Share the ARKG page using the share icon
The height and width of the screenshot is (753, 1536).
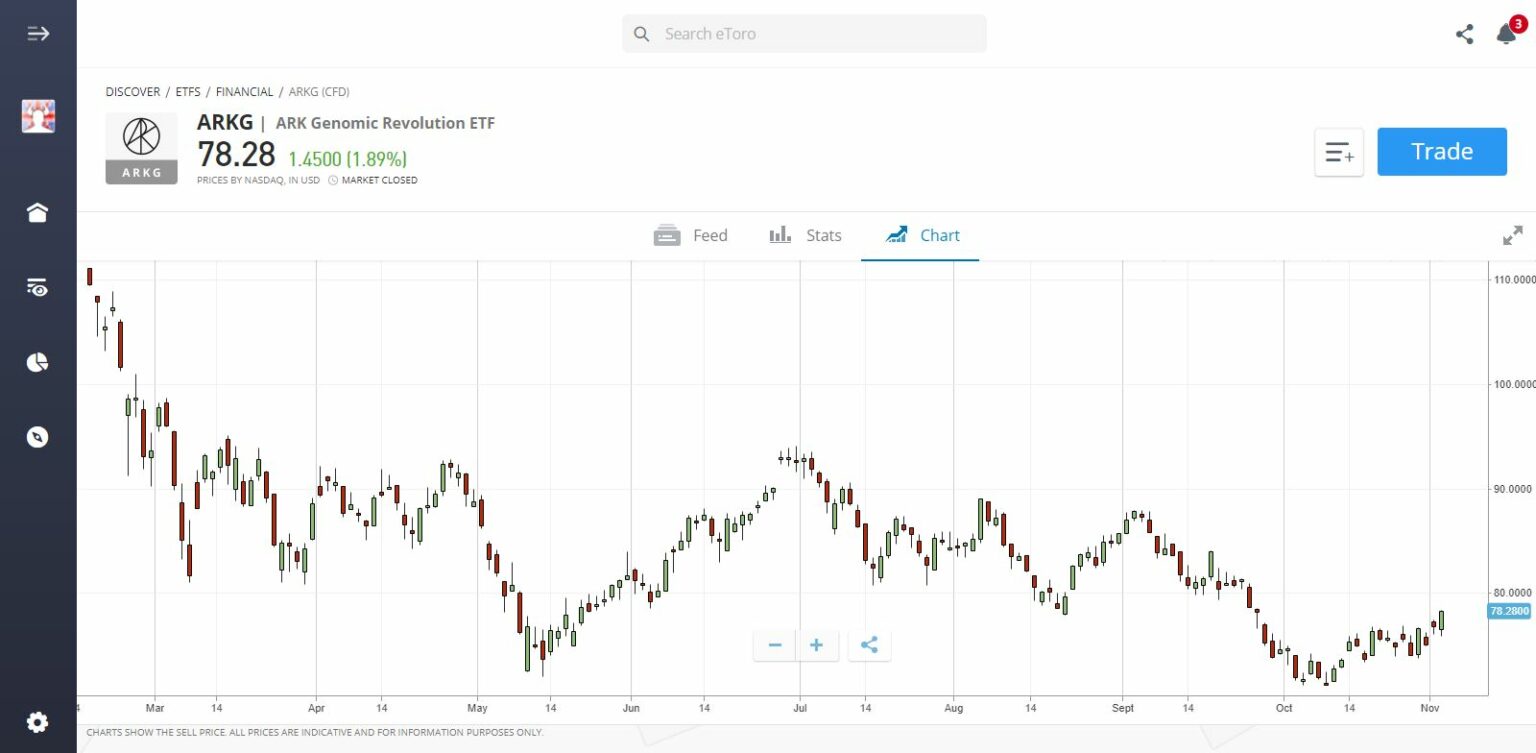(1464, 33)
